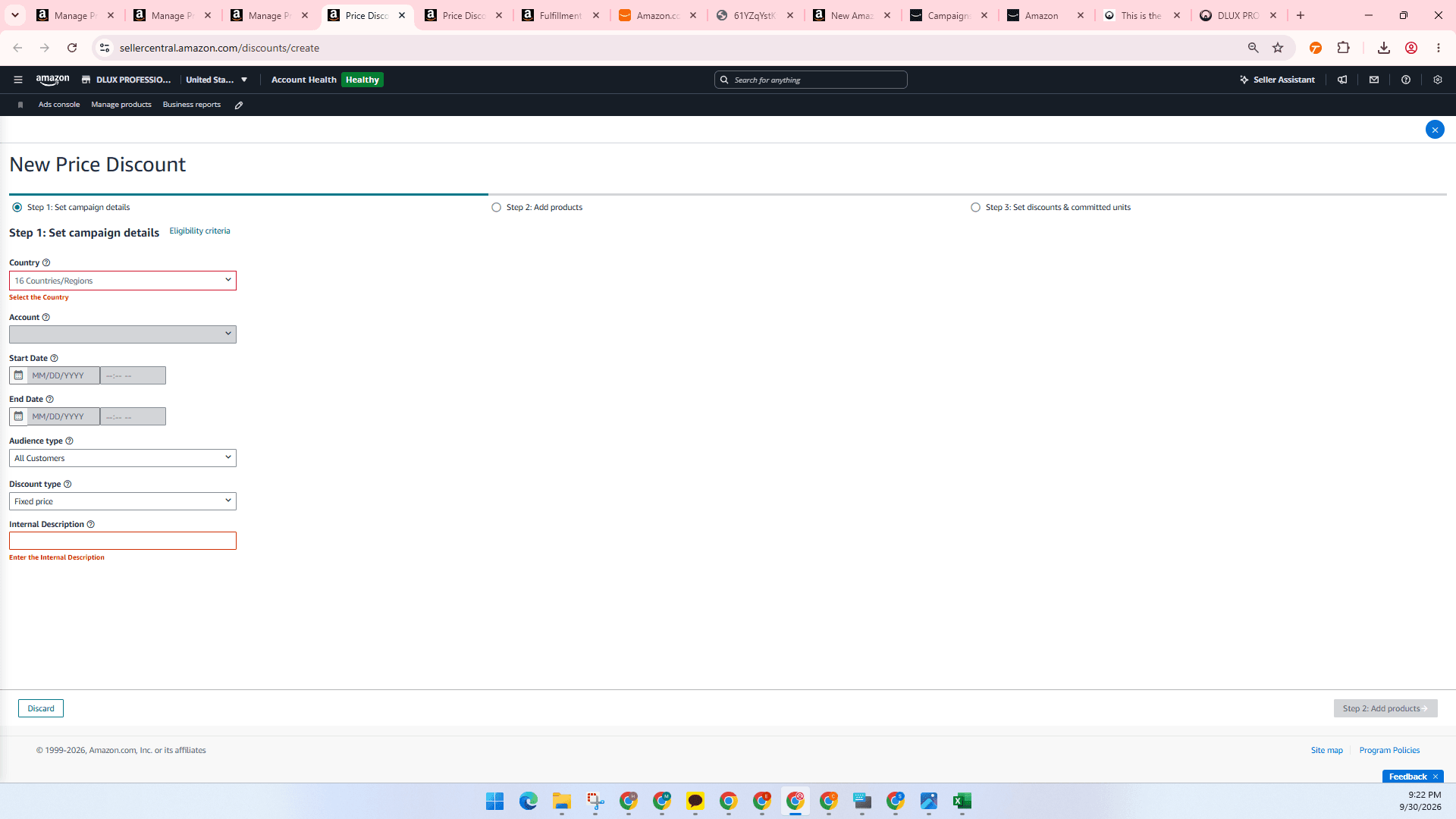Open the help question mark icon in header
This screenshot has width=1456, height=819.
(x=1406, y=80)
